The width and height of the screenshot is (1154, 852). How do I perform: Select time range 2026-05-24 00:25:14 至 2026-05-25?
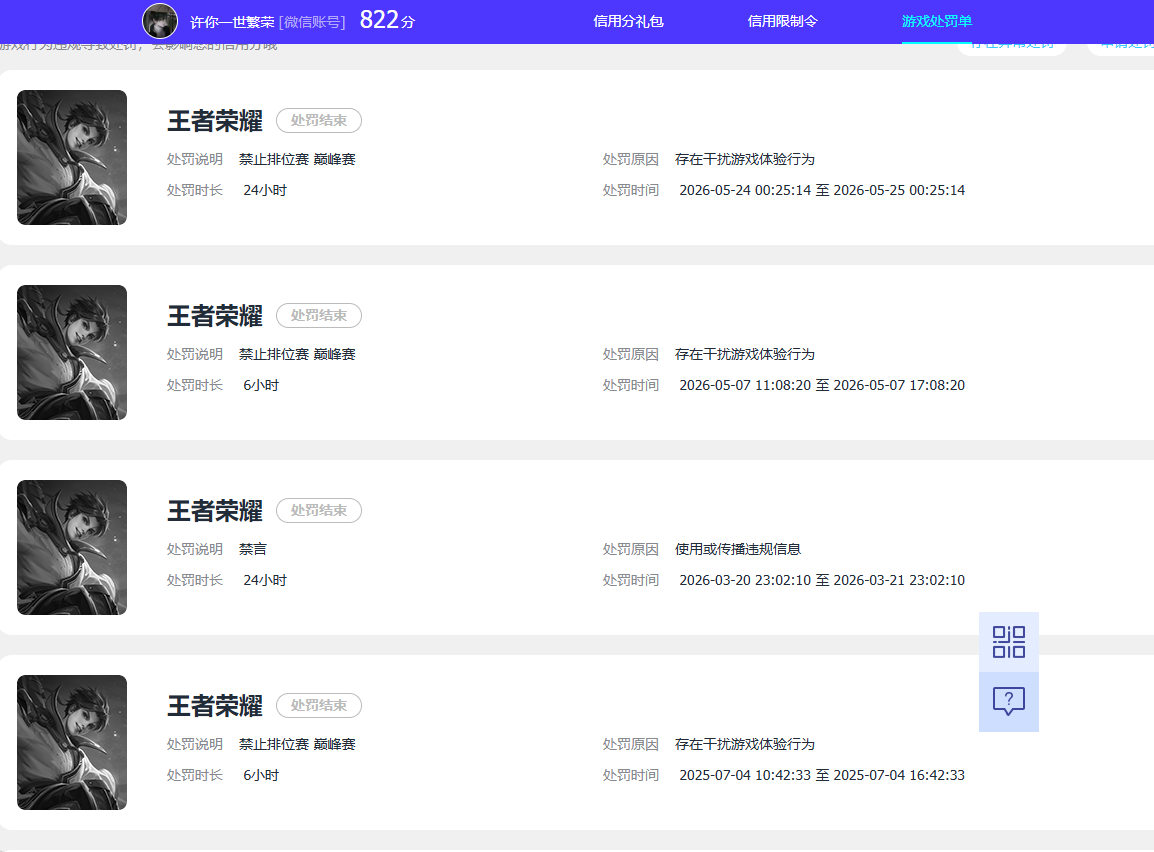pos(822,191)
